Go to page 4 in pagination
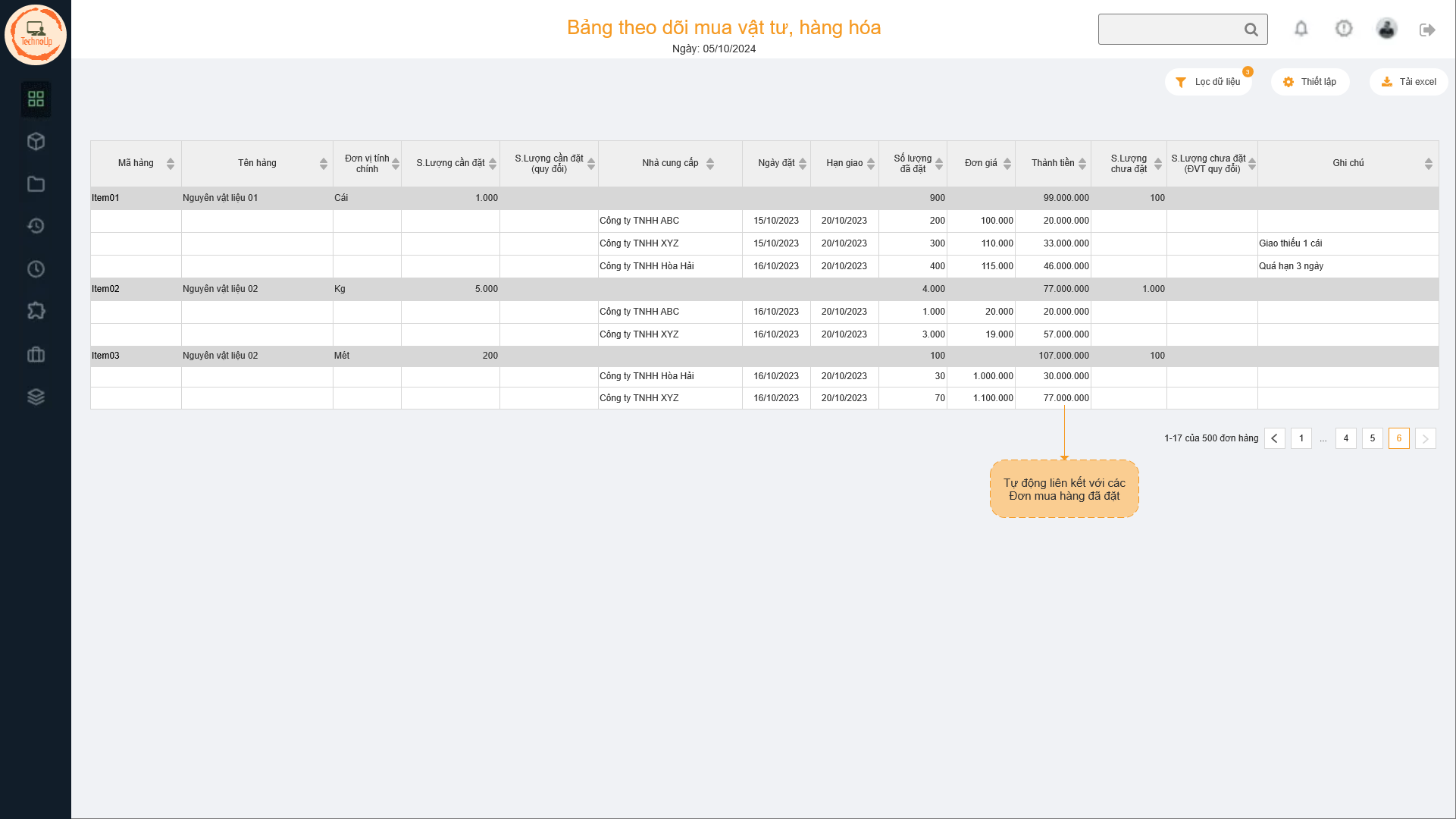The height and width of the screenshot is (819, 1456). 1345,438
